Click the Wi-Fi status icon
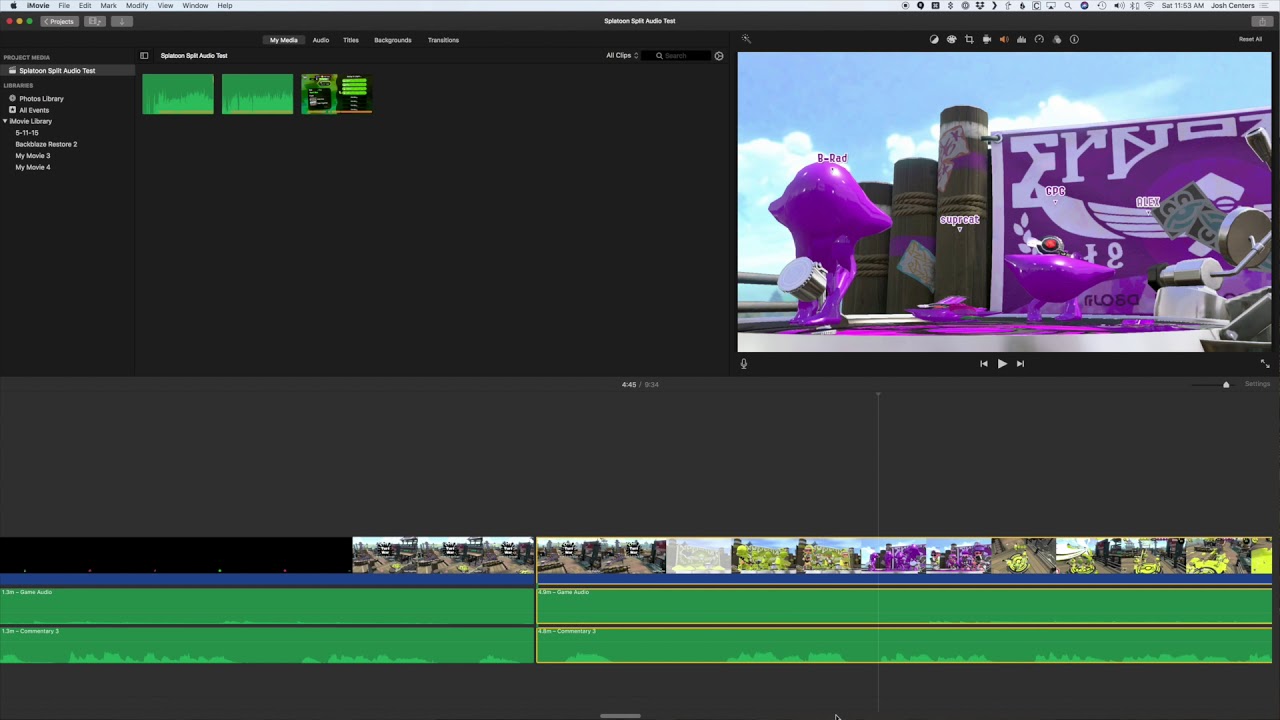The image size is (1280, 720). (1149, 6)
